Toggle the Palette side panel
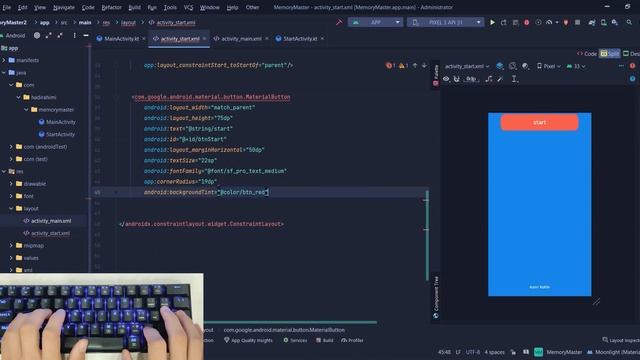 tap(436, 75)
